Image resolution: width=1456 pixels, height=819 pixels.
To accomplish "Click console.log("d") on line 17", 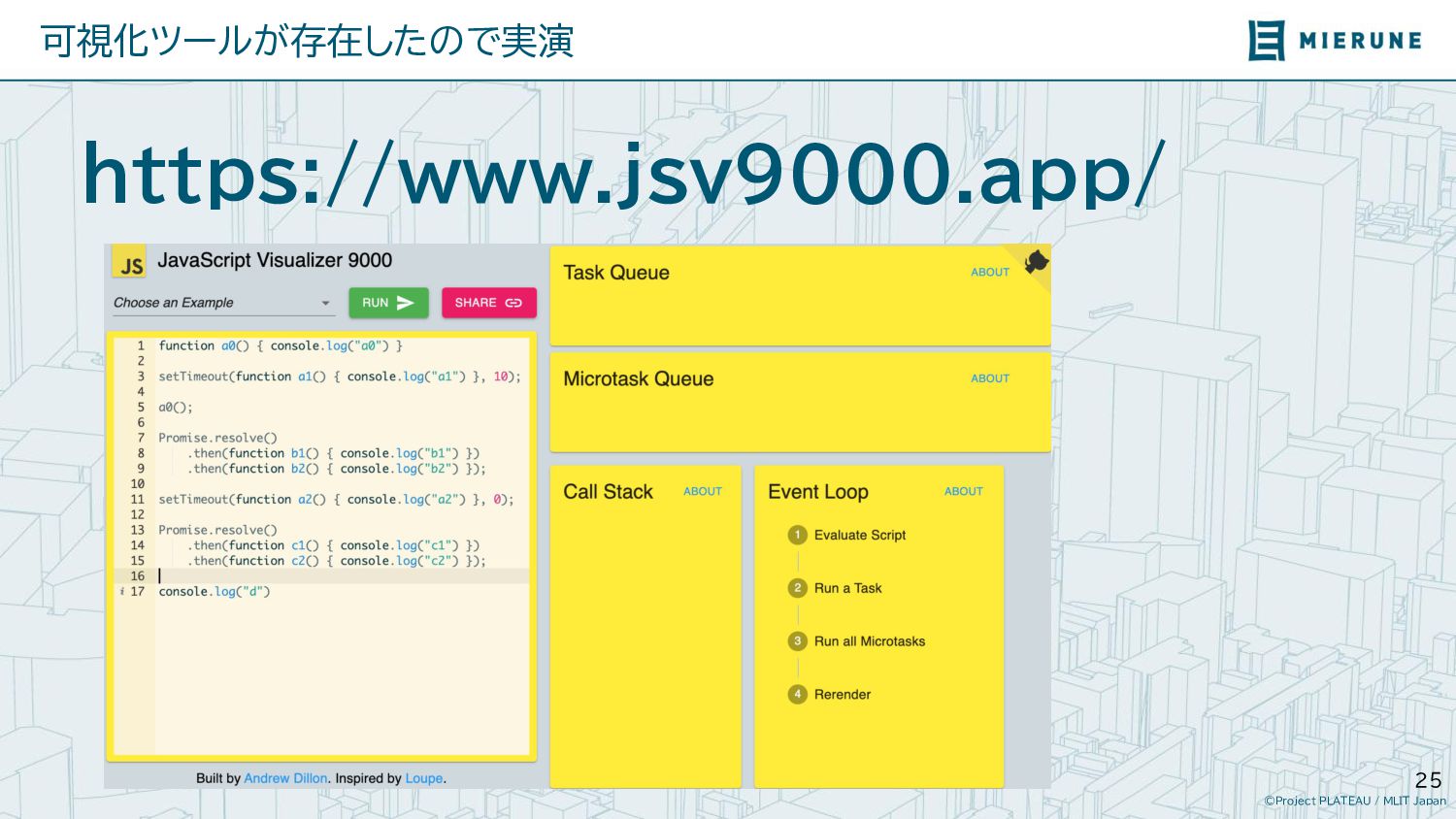I will (x=215, y=592).
